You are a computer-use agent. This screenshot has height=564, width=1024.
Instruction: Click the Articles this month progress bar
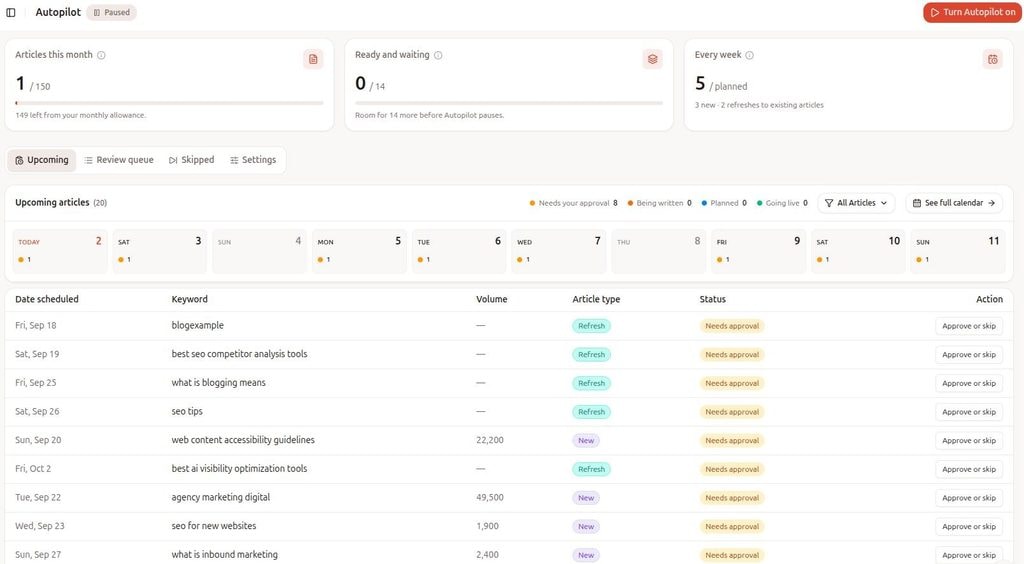point(169,103)
